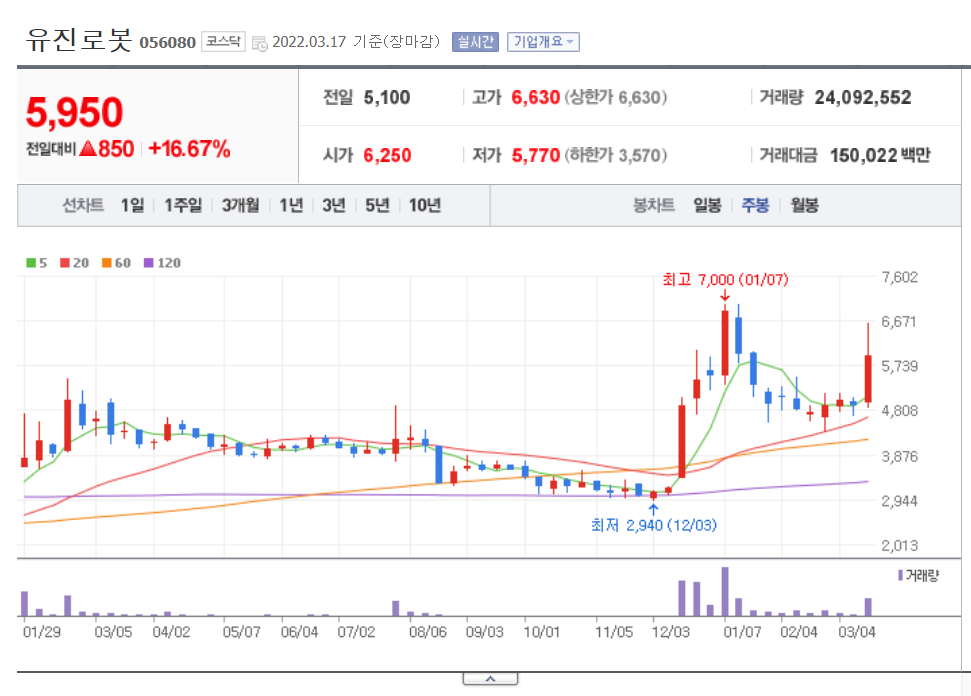Click the 하한가 3,570 lower limit text
Image resolution: width=971 pixels, height=696 pixels.
(616, 155)
